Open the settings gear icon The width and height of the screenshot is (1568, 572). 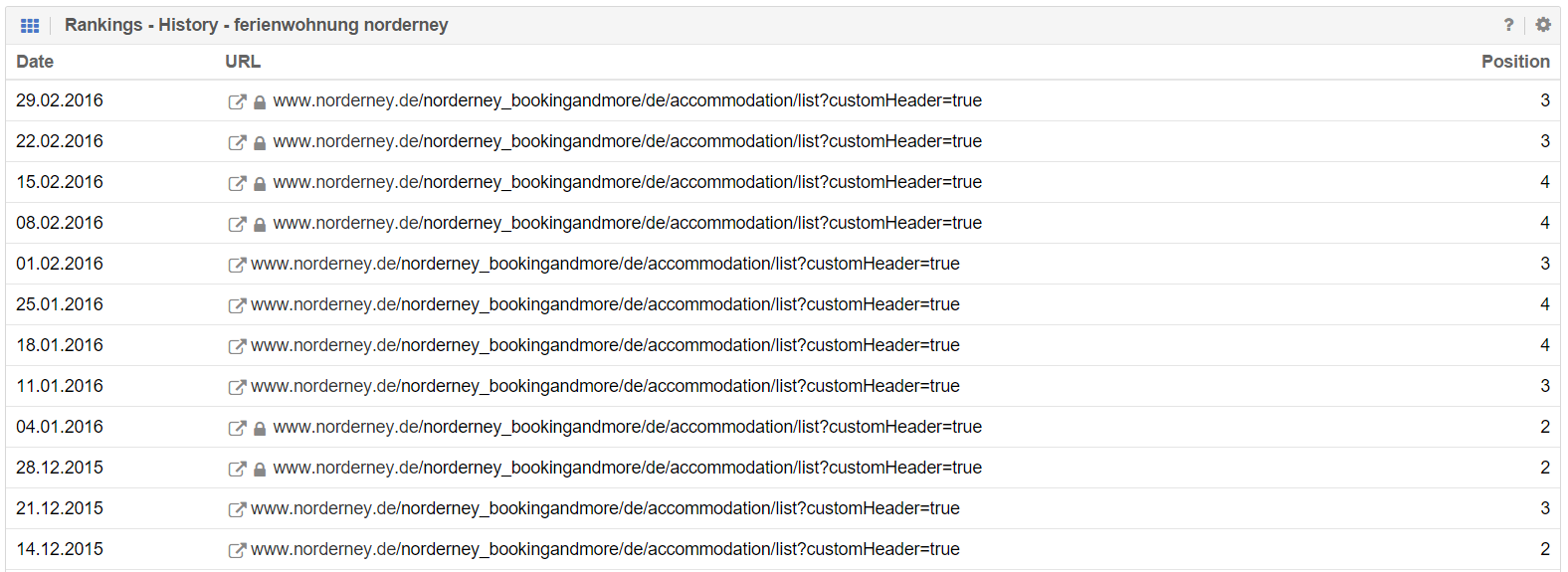1543,25
